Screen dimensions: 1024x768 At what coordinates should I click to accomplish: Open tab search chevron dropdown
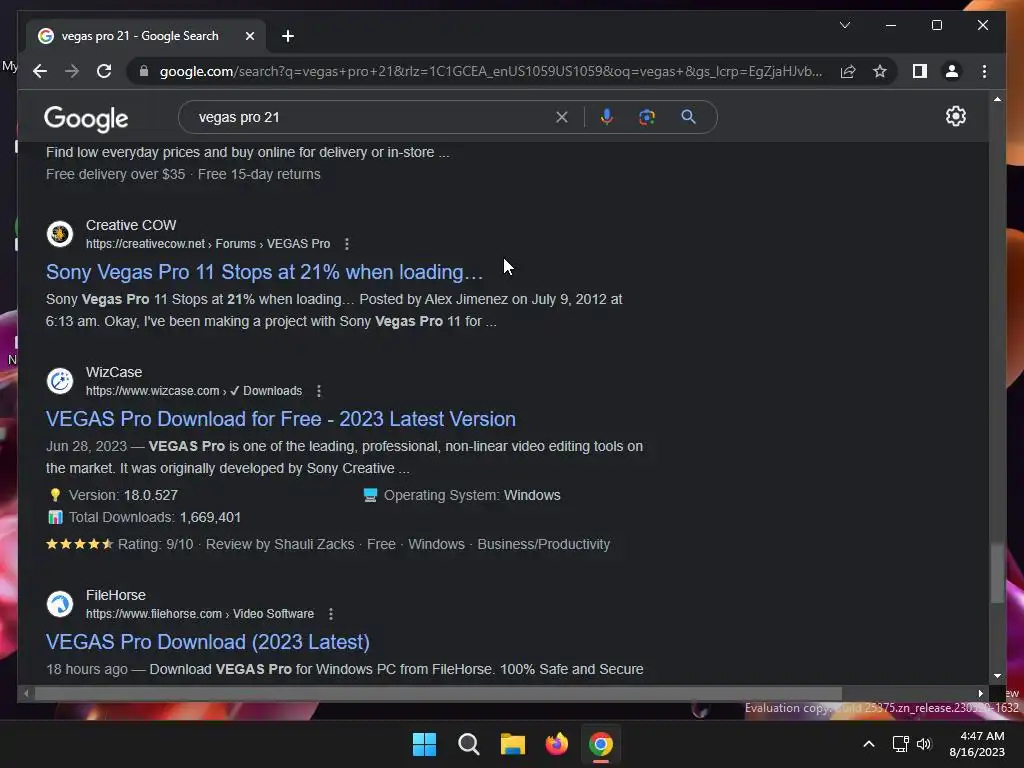(844, 25)
